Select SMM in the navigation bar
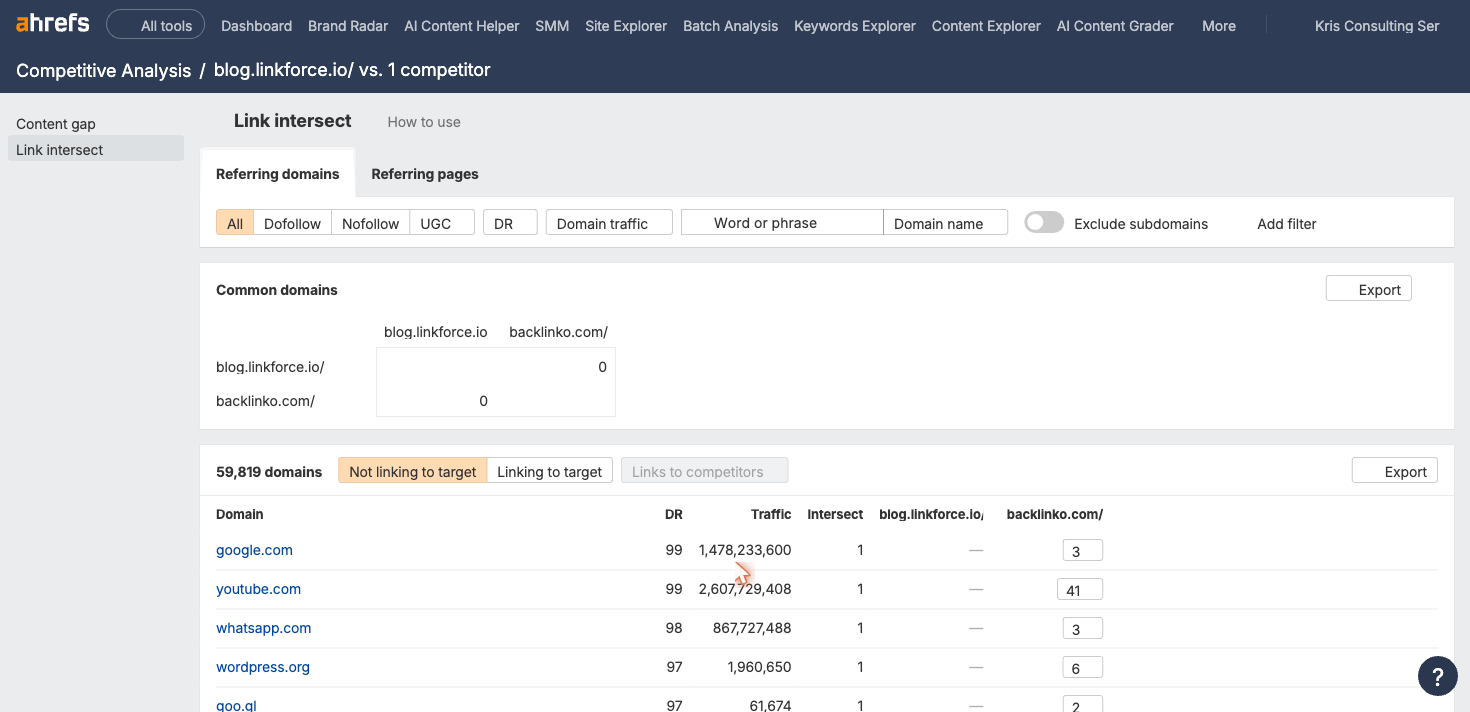 pos(552,26)
